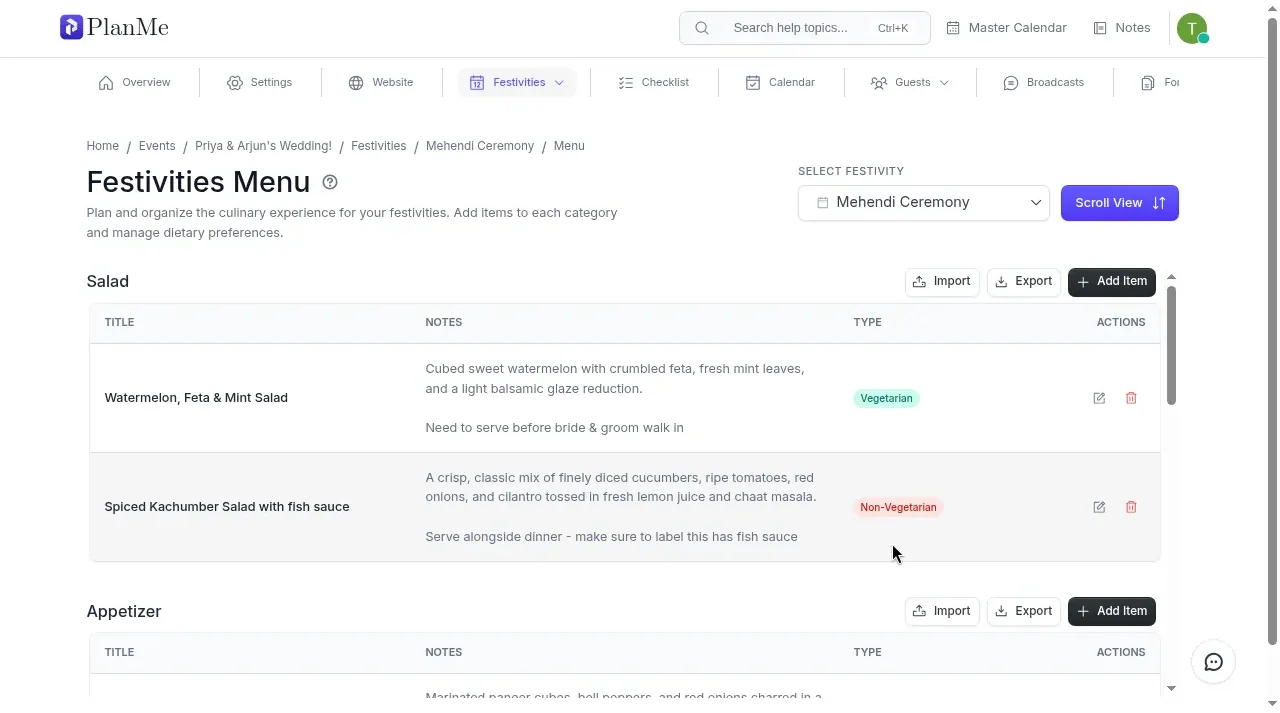Go to the Overview tab

[x=135, y=83]
